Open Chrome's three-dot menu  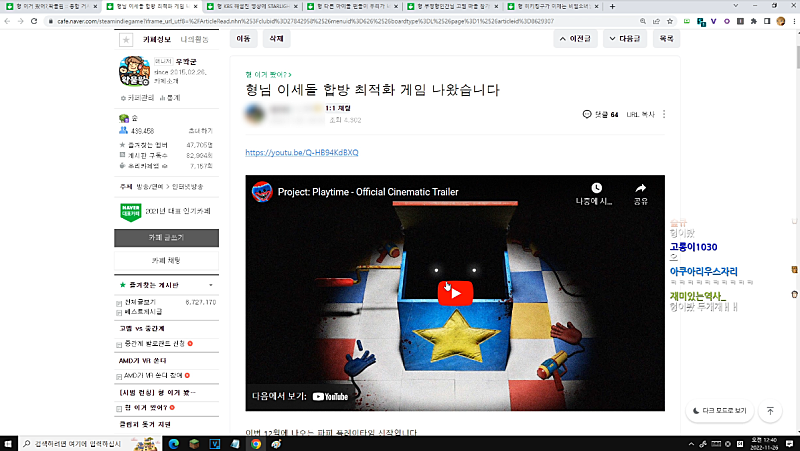coord(794,21)
